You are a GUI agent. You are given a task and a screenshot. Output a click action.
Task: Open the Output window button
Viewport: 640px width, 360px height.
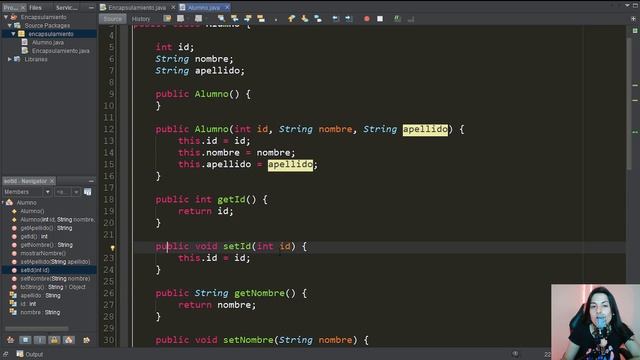point(30,354)
